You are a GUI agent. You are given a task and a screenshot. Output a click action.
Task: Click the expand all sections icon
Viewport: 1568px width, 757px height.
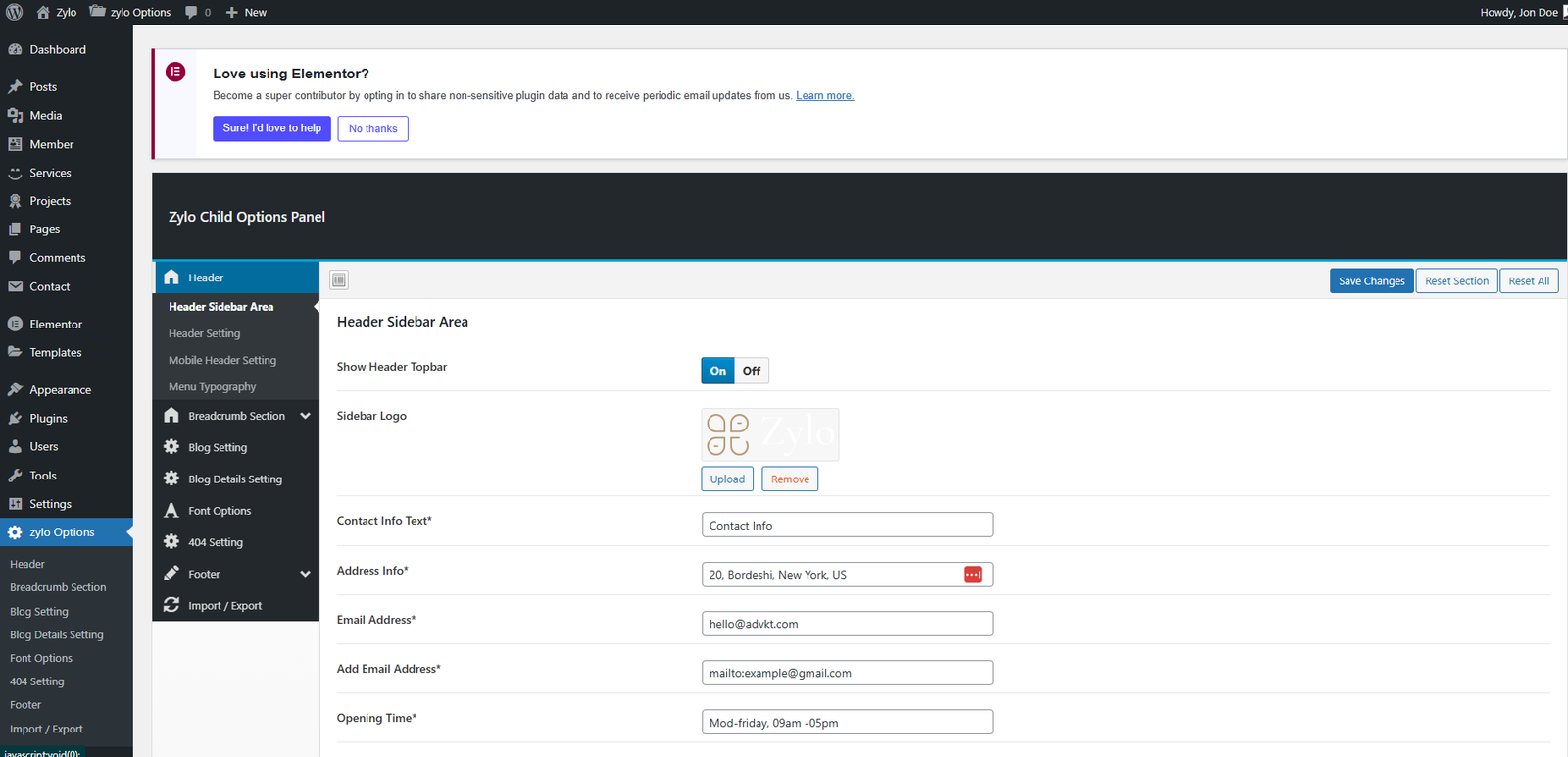[x=339, y=280]
